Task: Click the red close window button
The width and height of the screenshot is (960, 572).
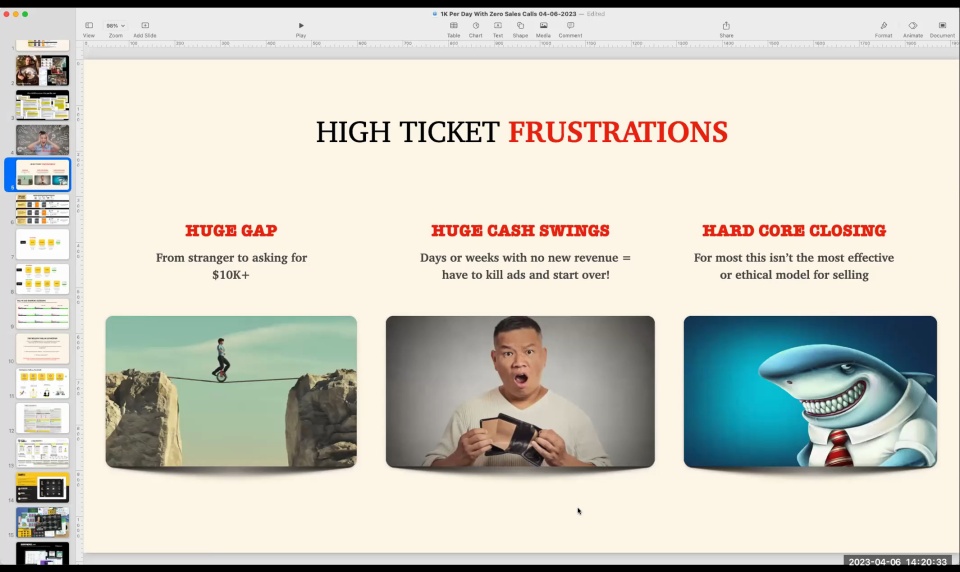Action: pyautogui.click(x=6, y=13)
